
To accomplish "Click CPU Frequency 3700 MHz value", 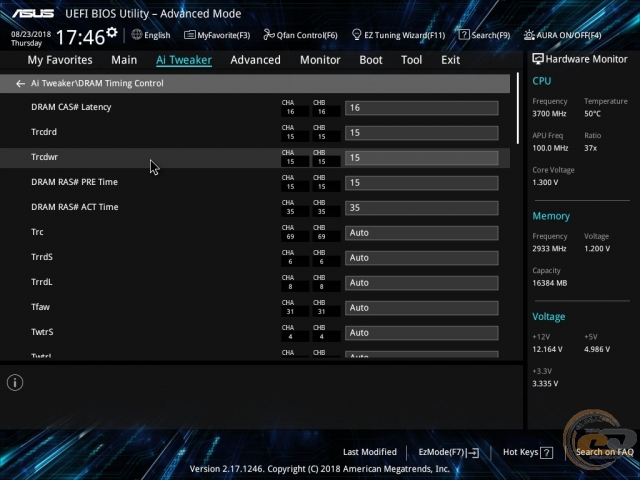I will tap(549, 114).
